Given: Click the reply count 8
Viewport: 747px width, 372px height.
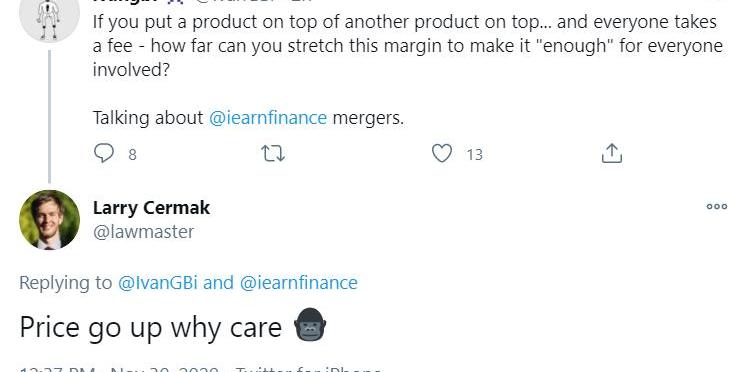Looking at the screenshot, I should pos(132,154).
